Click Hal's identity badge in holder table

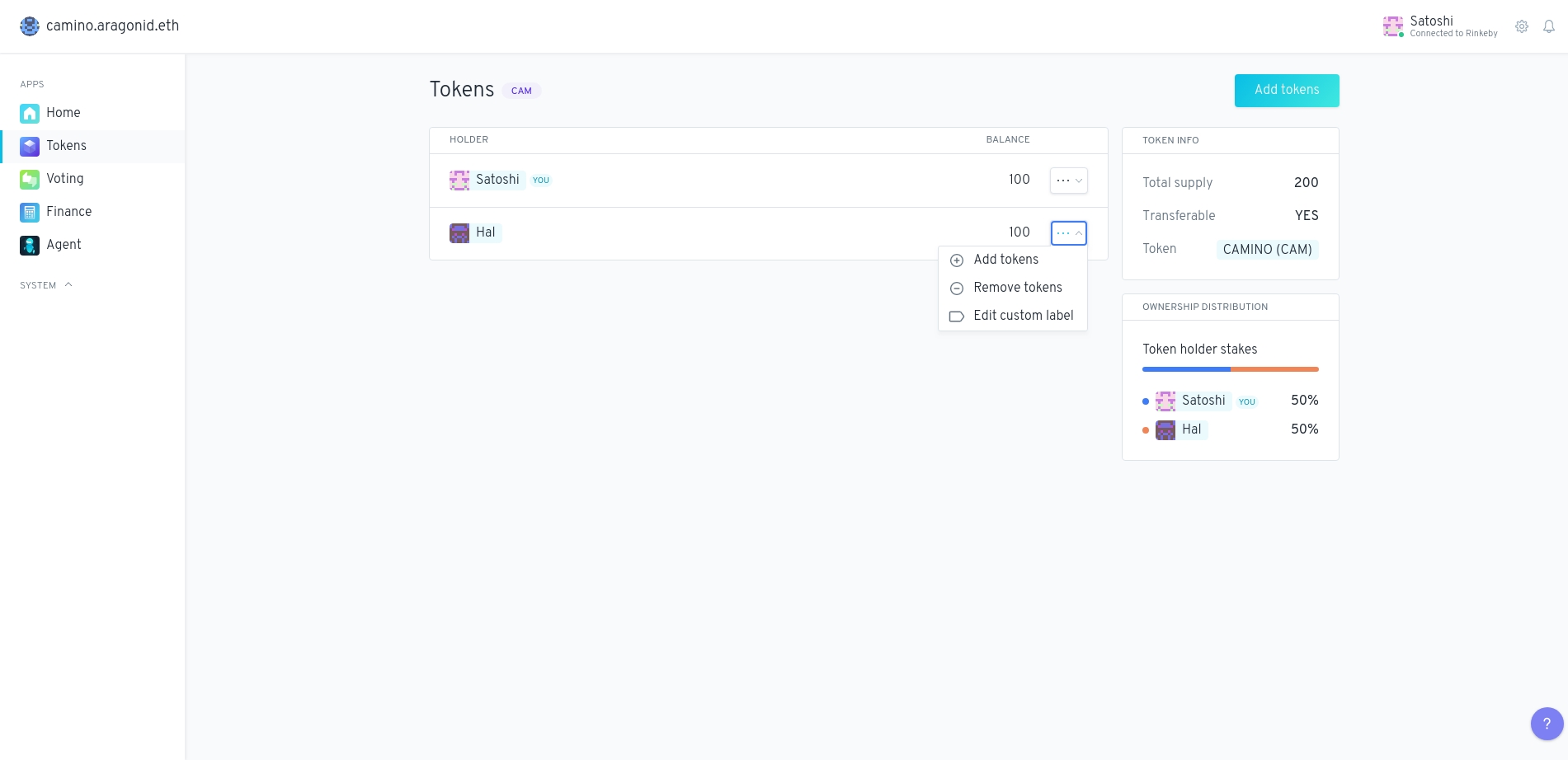coord(476,233)
